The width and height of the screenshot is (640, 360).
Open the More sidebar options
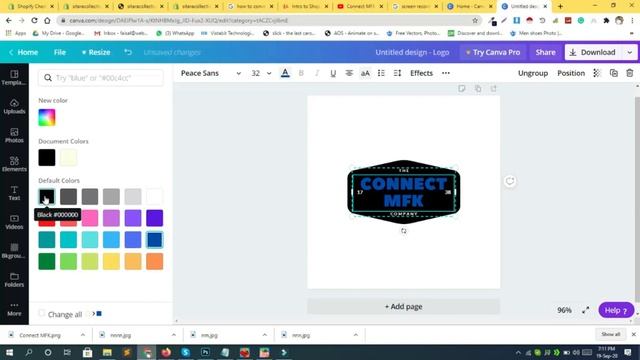click(x=14, y=309)
